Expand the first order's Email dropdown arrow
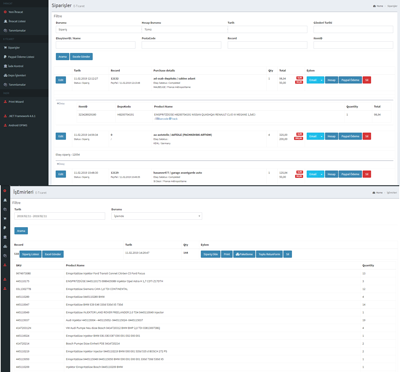 (321, 80)
